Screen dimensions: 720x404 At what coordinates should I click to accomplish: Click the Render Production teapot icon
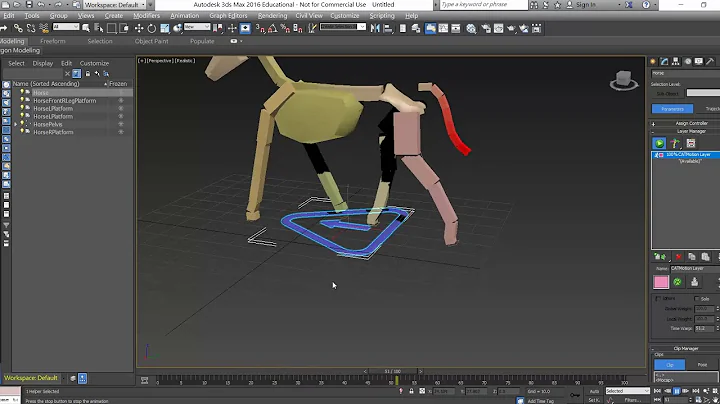[x=511, y=28]
